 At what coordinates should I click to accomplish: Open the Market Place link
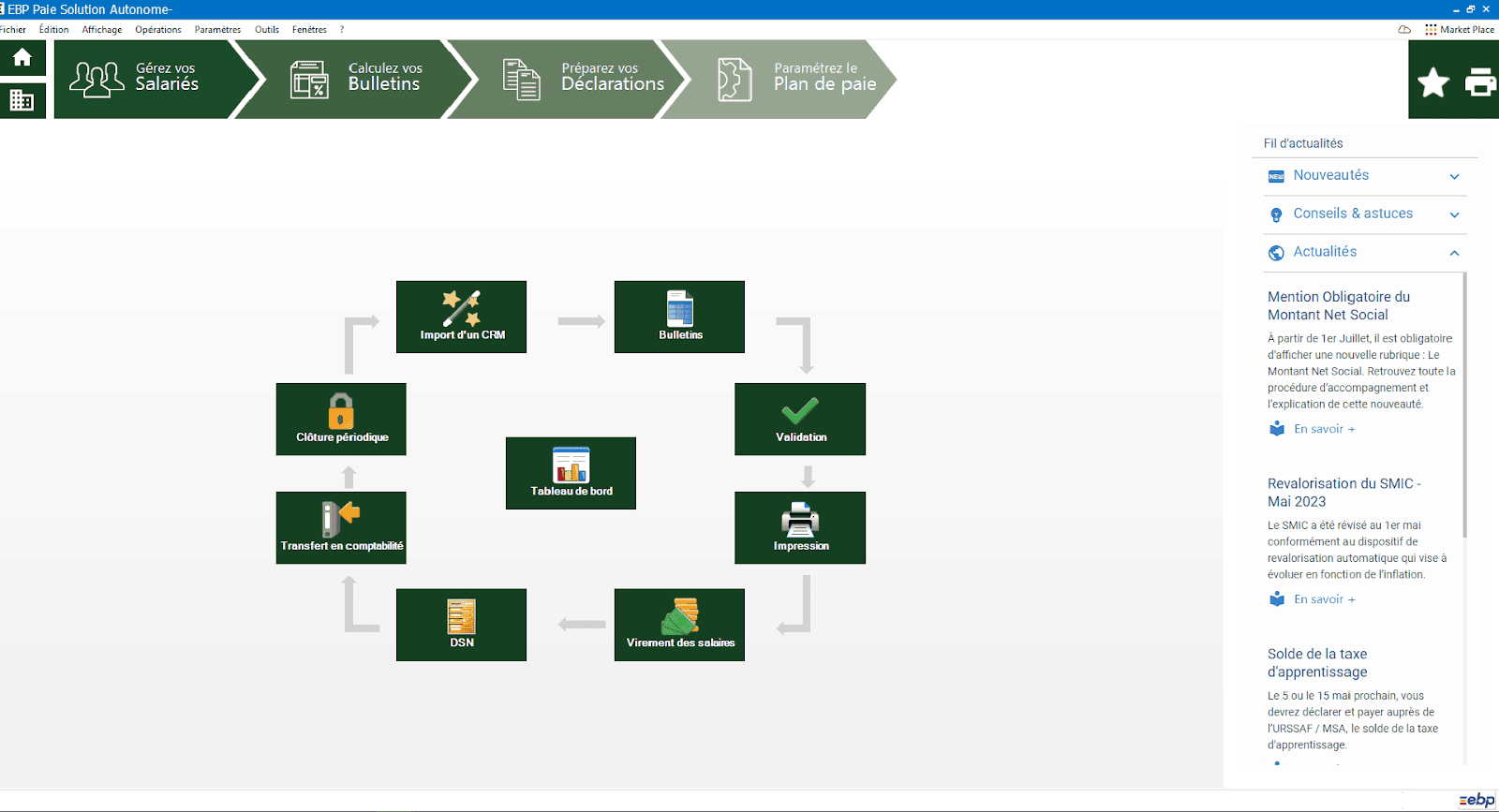point(1460,30)
